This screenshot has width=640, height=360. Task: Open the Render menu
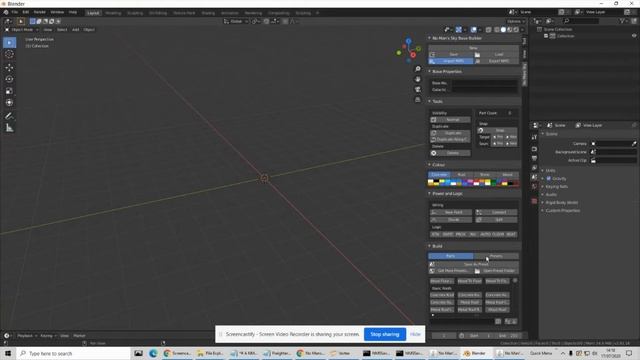tap(39, 12)
